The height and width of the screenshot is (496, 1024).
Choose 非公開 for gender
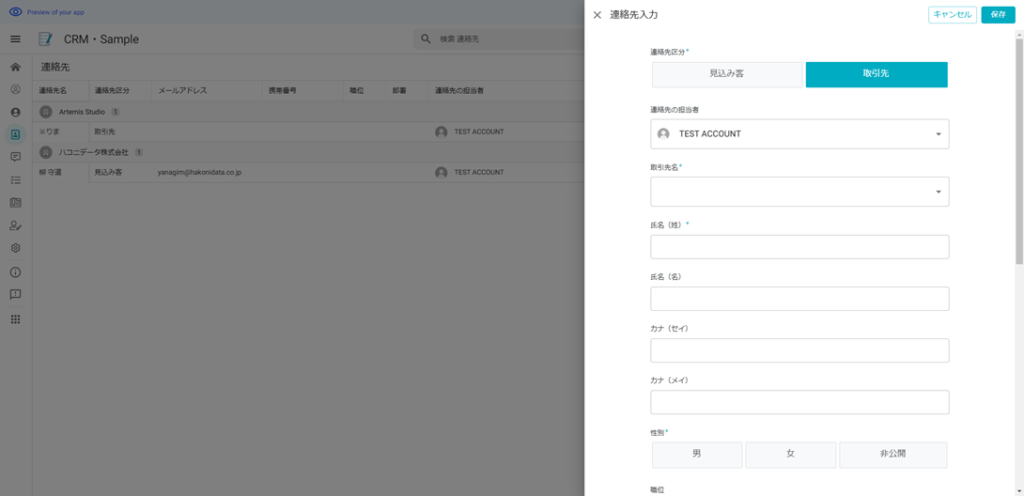click(893, 455)
